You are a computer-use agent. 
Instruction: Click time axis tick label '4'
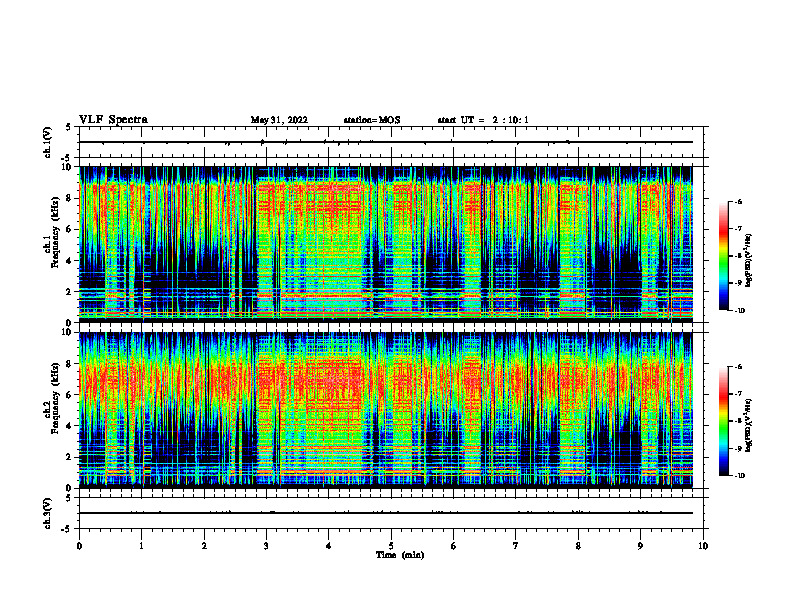pos(329,546)
